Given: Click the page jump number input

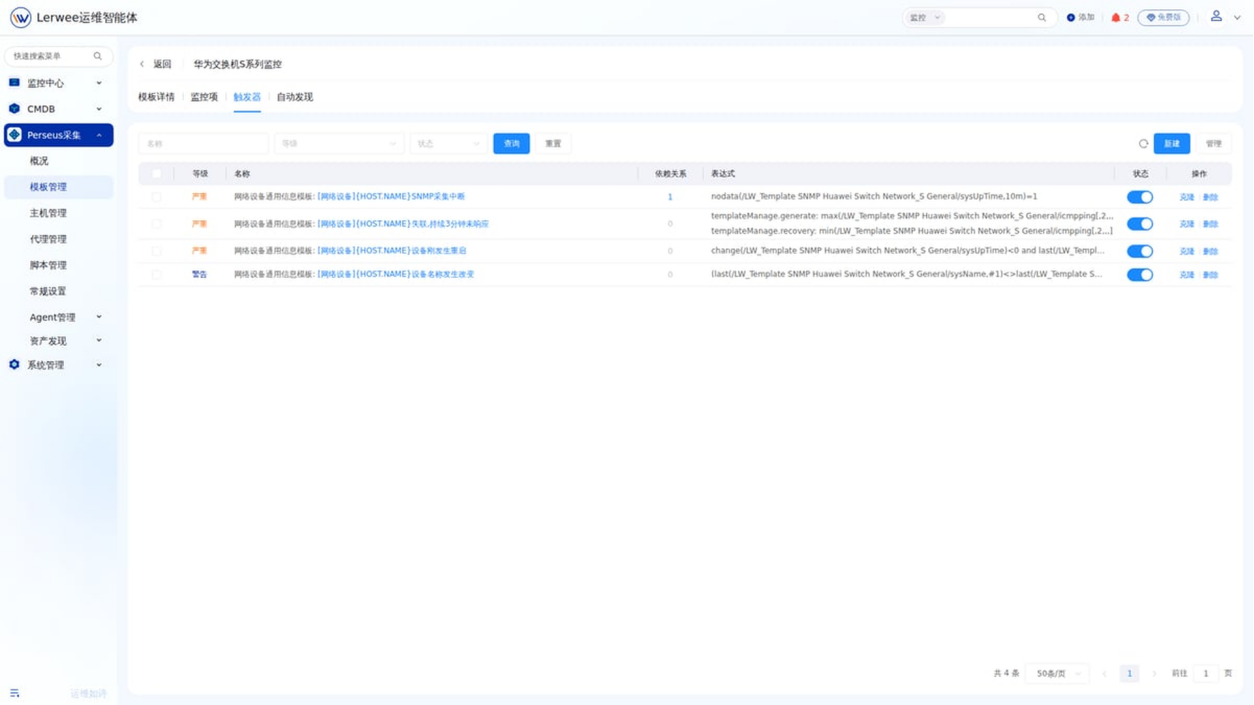Looking at the screenshot, I should click(1206, 674).
